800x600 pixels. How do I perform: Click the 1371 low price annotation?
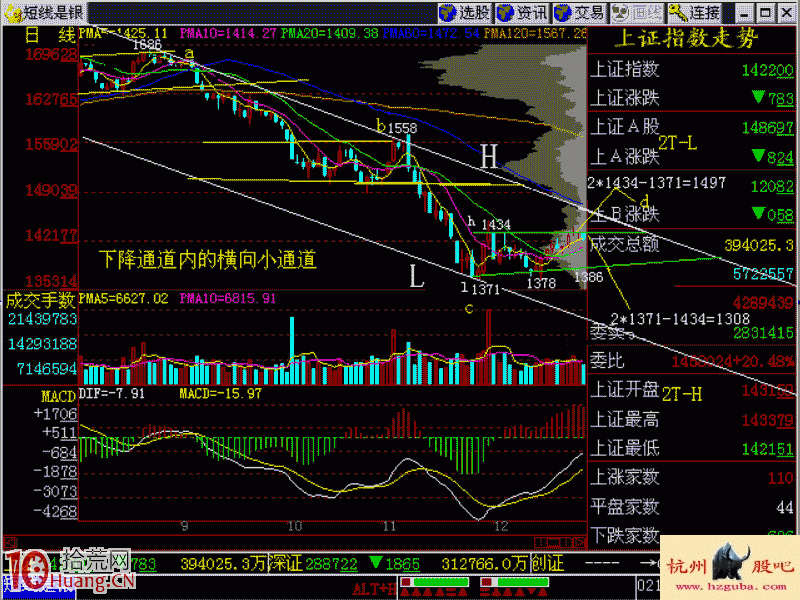[485, 290]
